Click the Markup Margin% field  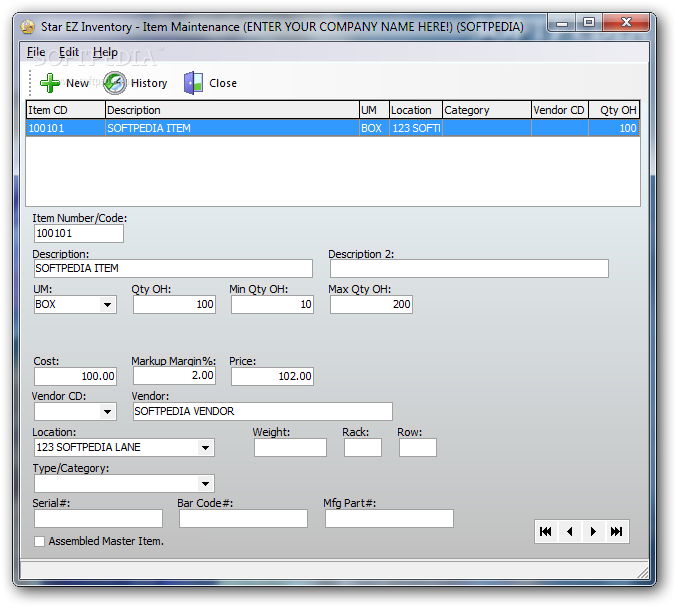[174, 376]
